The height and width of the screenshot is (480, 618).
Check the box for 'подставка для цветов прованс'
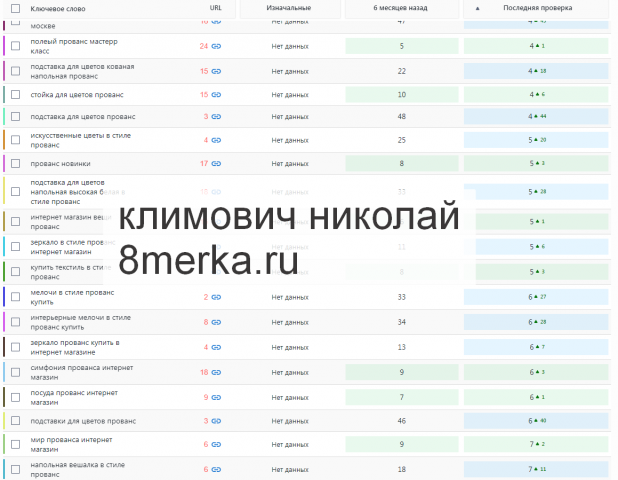click(15, 117)
